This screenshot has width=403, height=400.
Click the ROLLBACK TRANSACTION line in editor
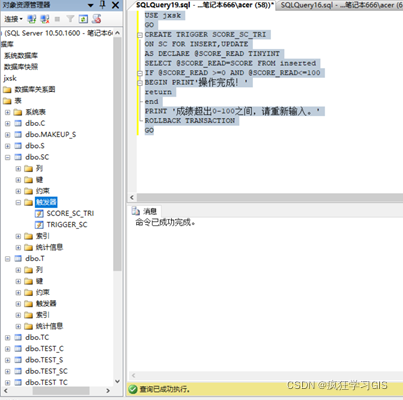[190, 121]
